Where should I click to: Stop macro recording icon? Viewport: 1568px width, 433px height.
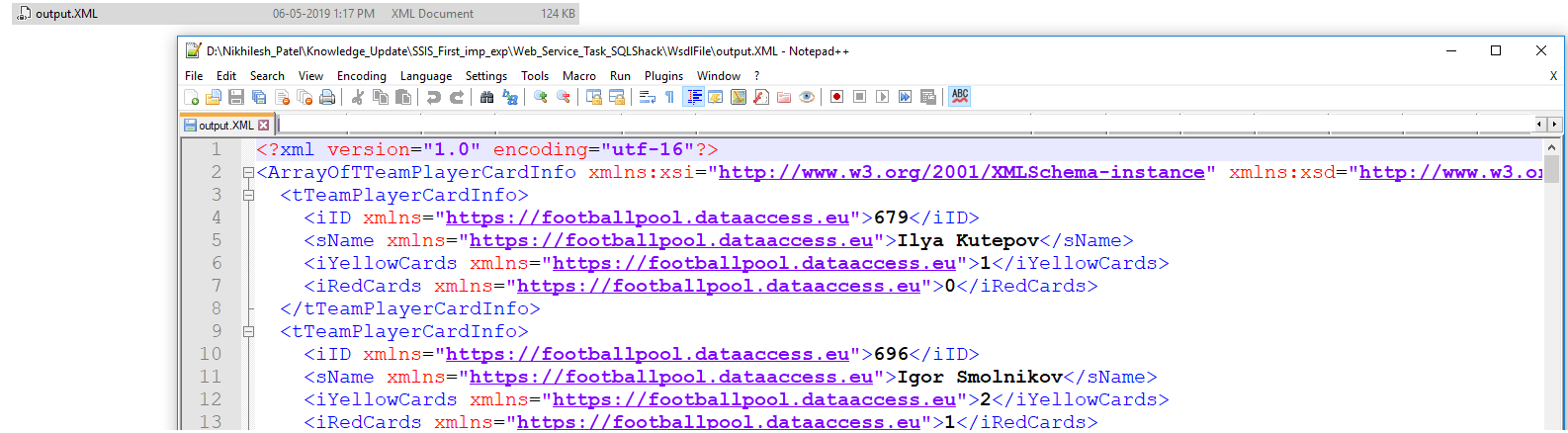click(x=859, y=97)
